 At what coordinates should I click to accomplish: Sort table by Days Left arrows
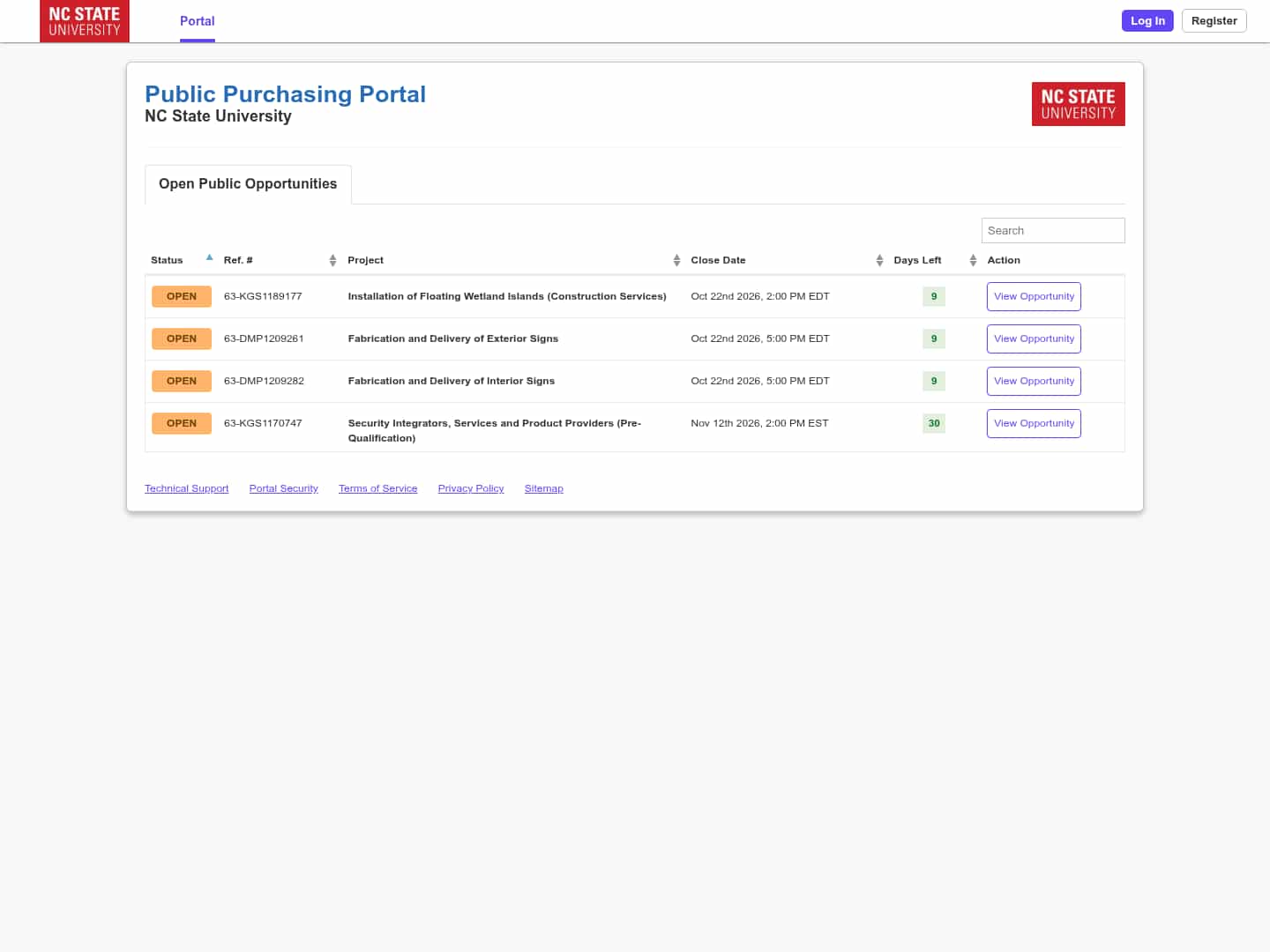click(x=973, y=260)
